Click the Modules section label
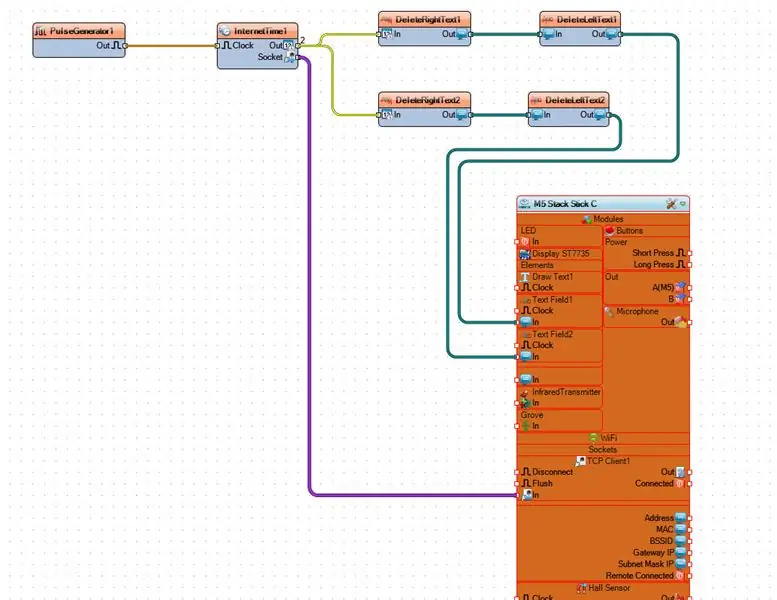Image resolution: width=777 pixels, height=600 pixels. (x=608, y=219)
